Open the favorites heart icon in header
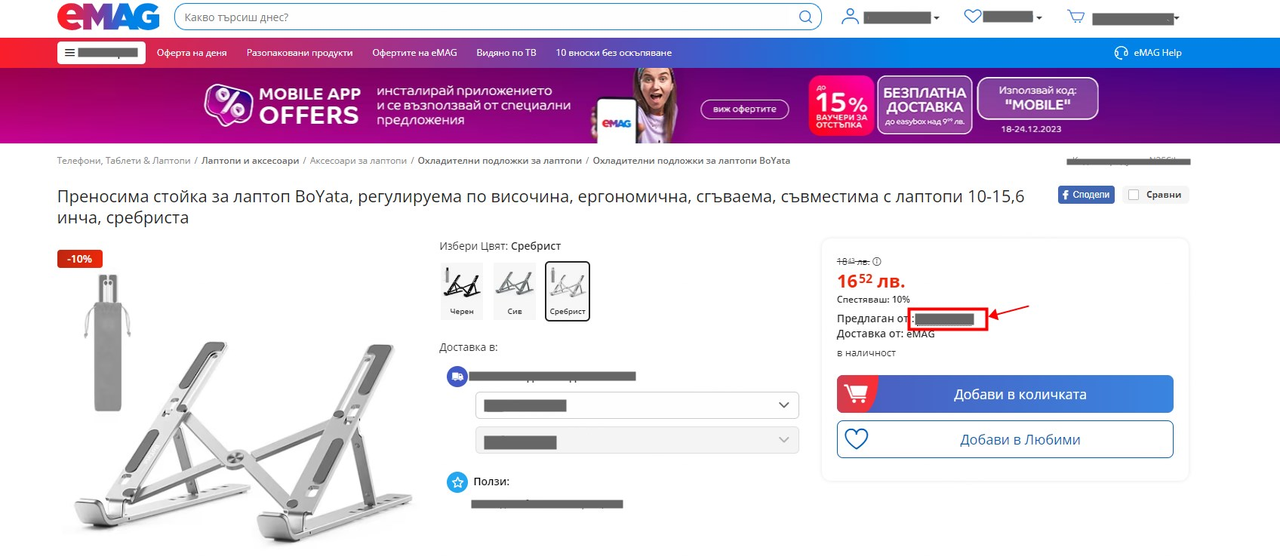1280x560 pixels. 972,16
